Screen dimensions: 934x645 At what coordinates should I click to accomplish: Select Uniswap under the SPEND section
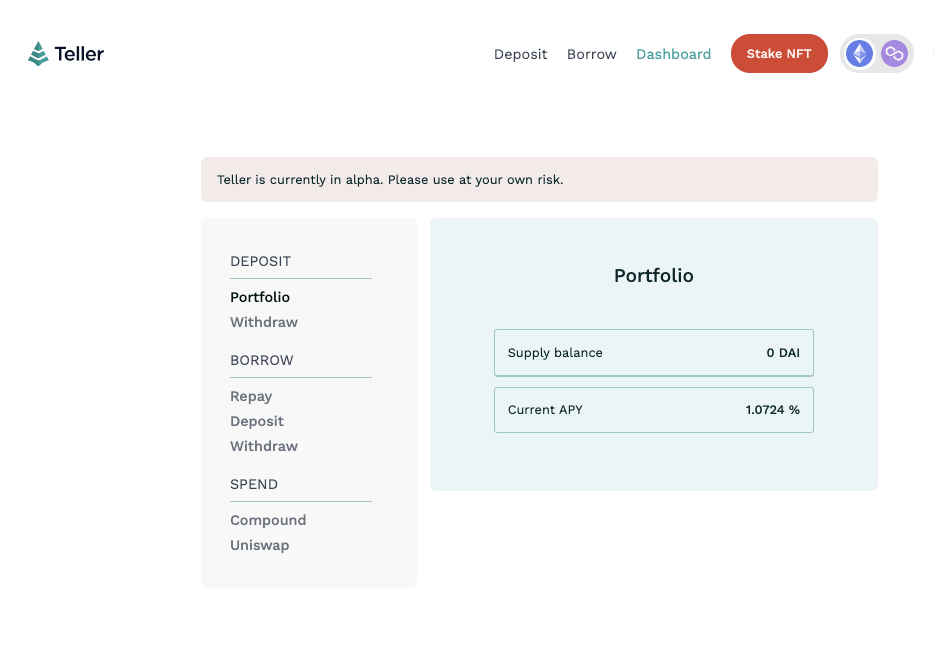[260, 546]
